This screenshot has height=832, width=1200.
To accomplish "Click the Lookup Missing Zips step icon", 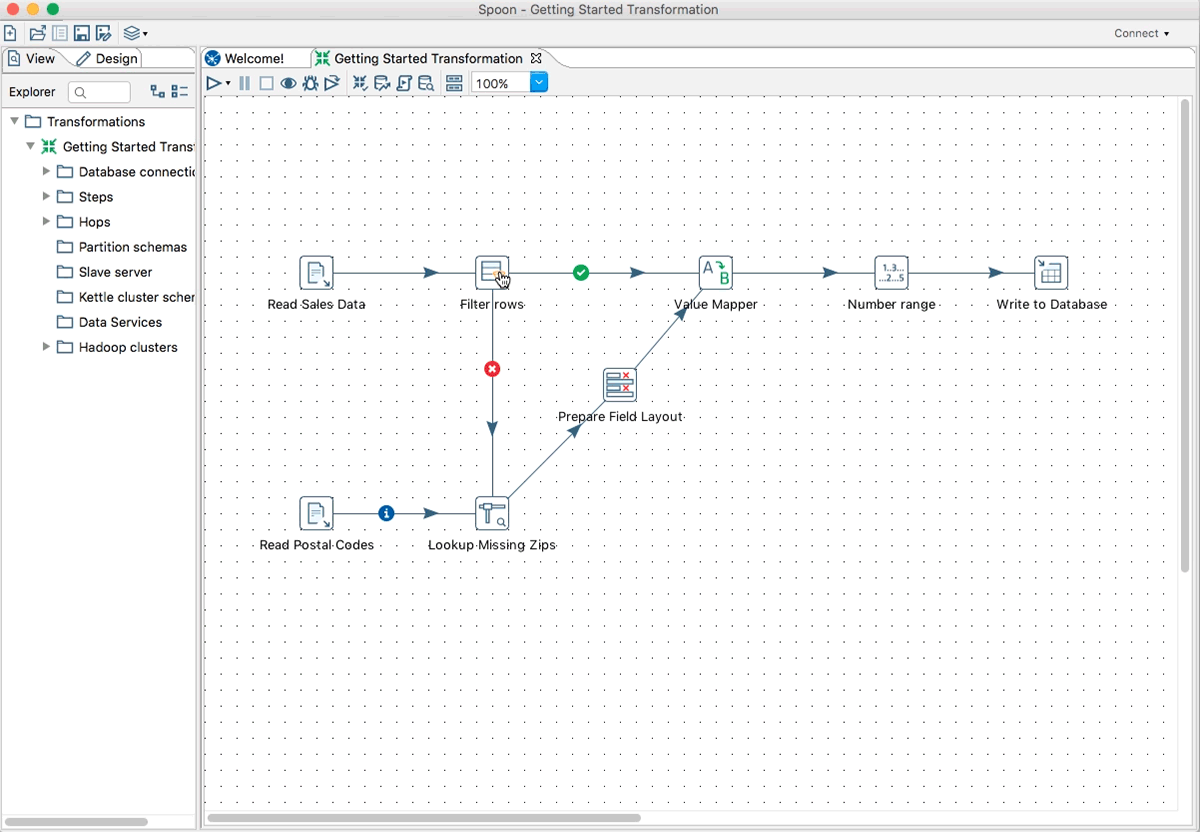I will [x=492, y=513].
